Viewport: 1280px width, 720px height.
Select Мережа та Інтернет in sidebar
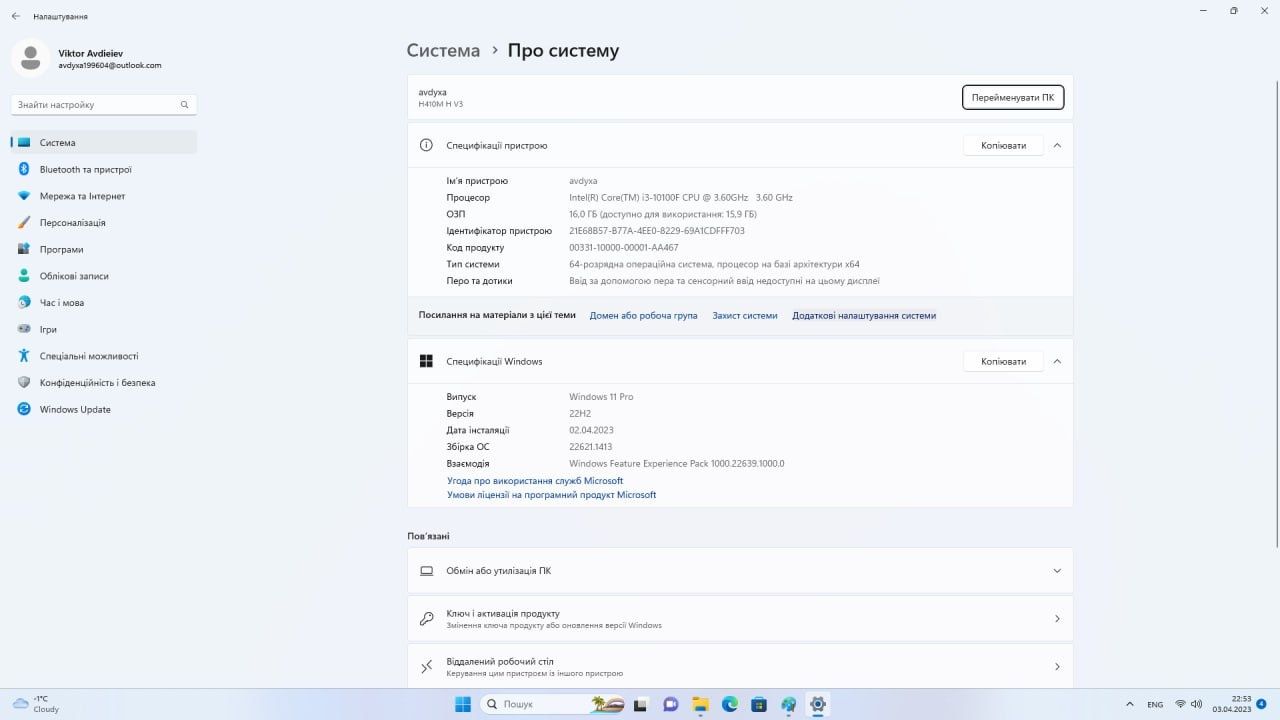[x=104, y=196]
